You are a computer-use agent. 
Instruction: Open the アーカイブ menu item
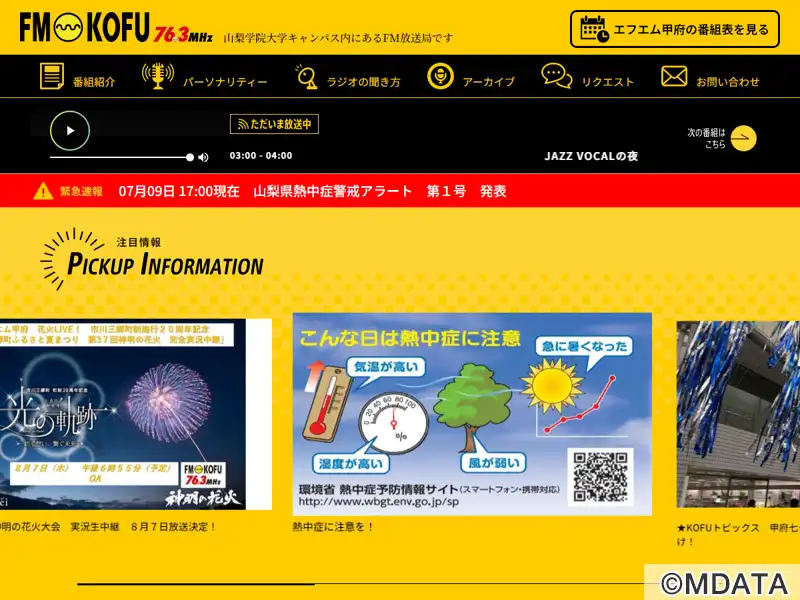(470, 77)
